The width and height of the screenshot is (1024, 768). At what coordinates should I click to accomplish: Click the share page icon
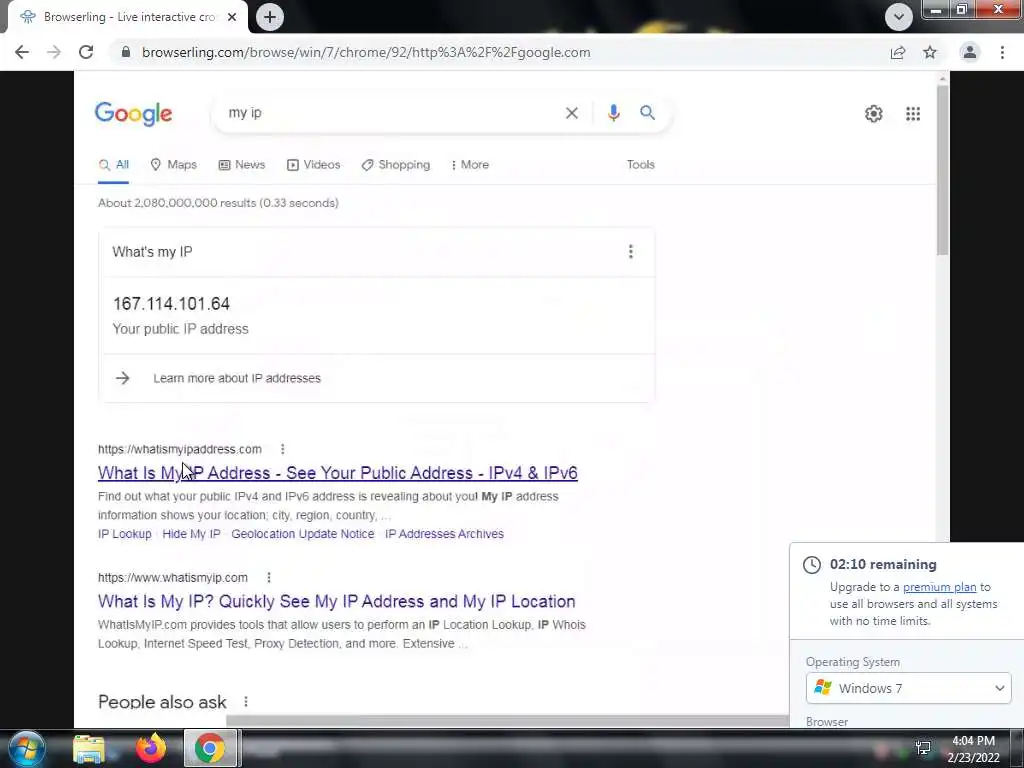pyautogui.click(x=898, y=52)
